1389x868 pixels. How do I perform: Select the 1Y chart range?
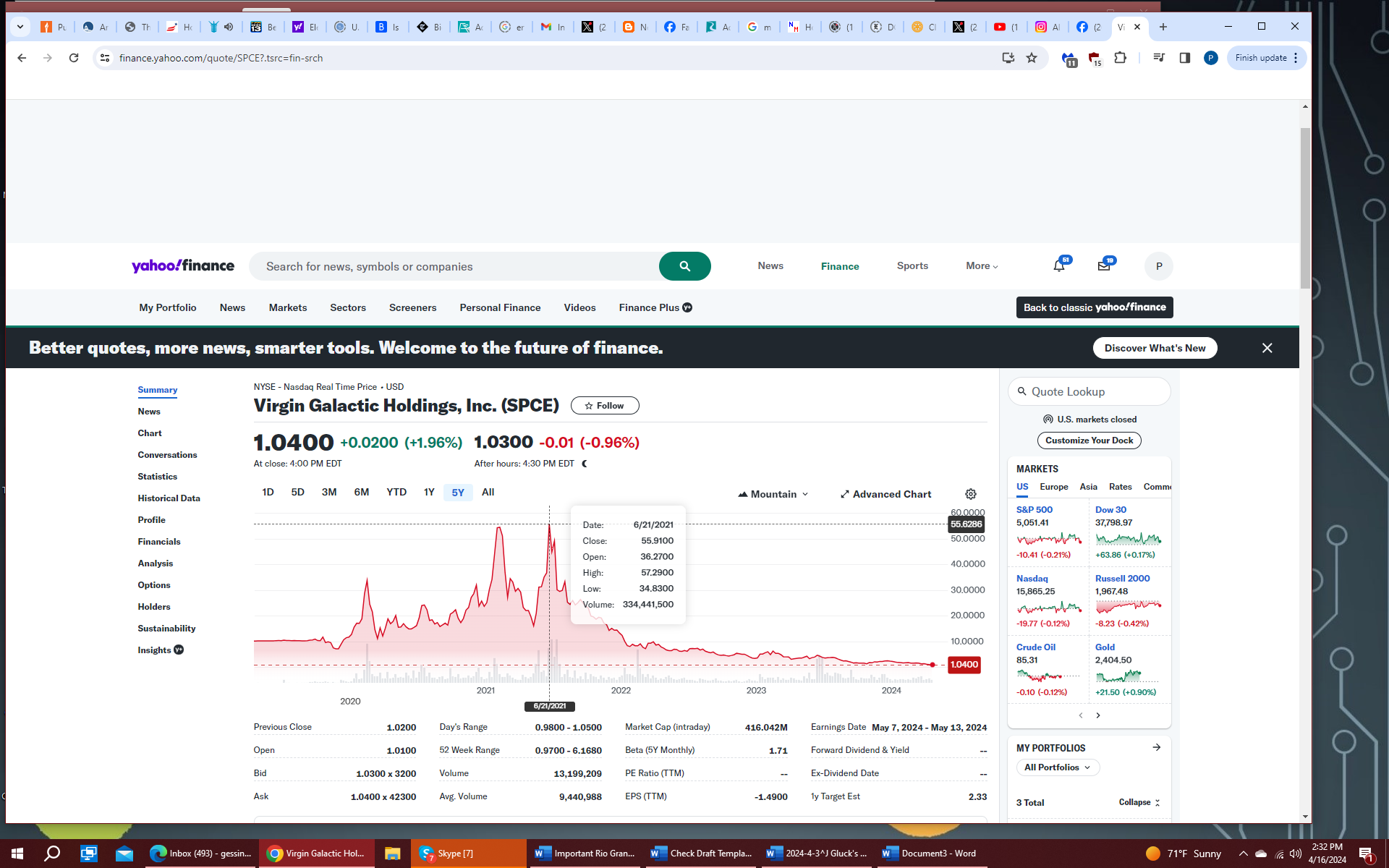click(429, 493)
